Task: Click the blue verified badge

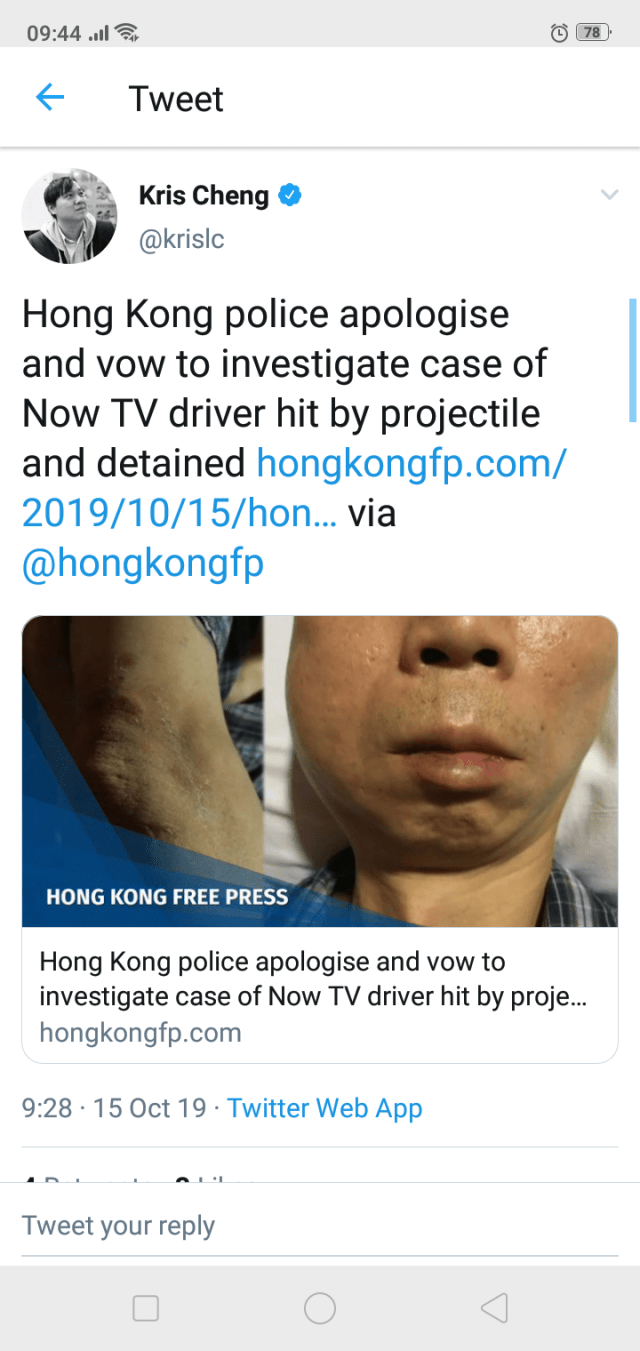Action: point(290,195)
